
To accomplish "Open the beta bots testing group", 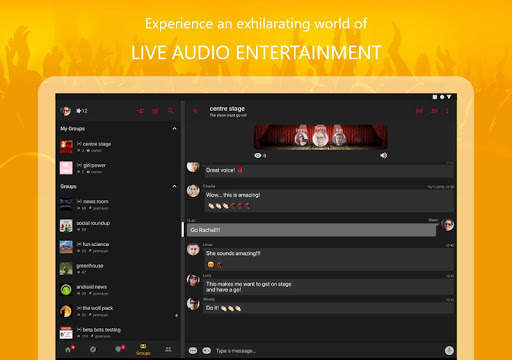I will 118,332.
